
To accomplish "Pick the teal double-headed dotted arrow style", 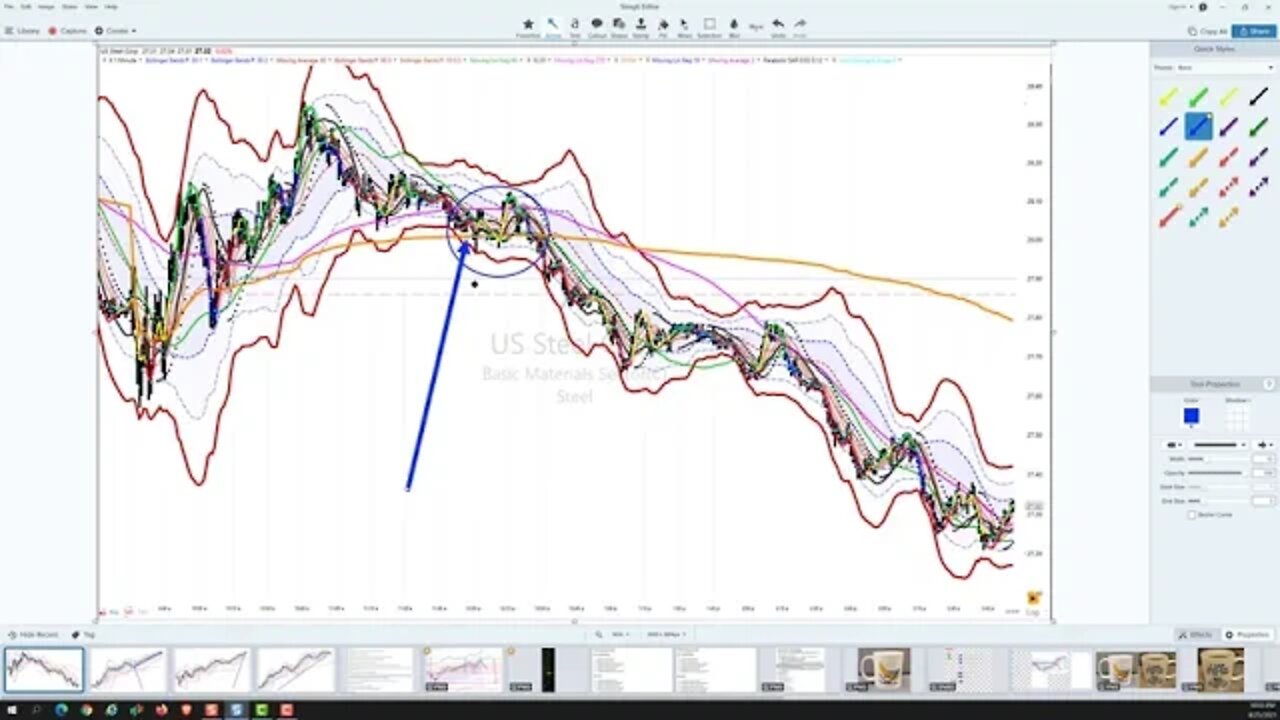I will coord(1198,216).
